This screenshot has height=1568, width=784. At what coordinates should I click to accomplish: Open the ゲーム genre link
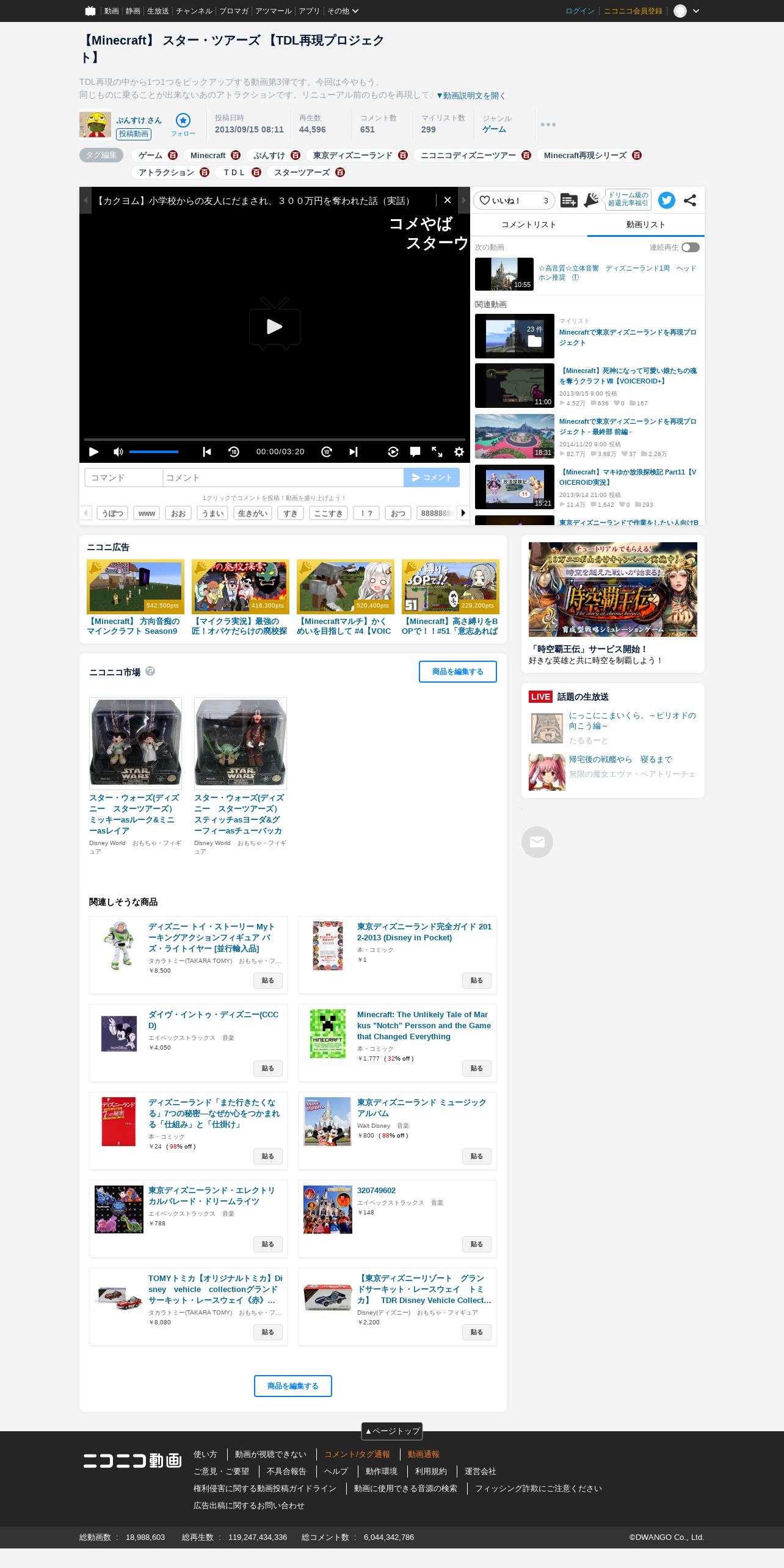(x=494, y=129)
